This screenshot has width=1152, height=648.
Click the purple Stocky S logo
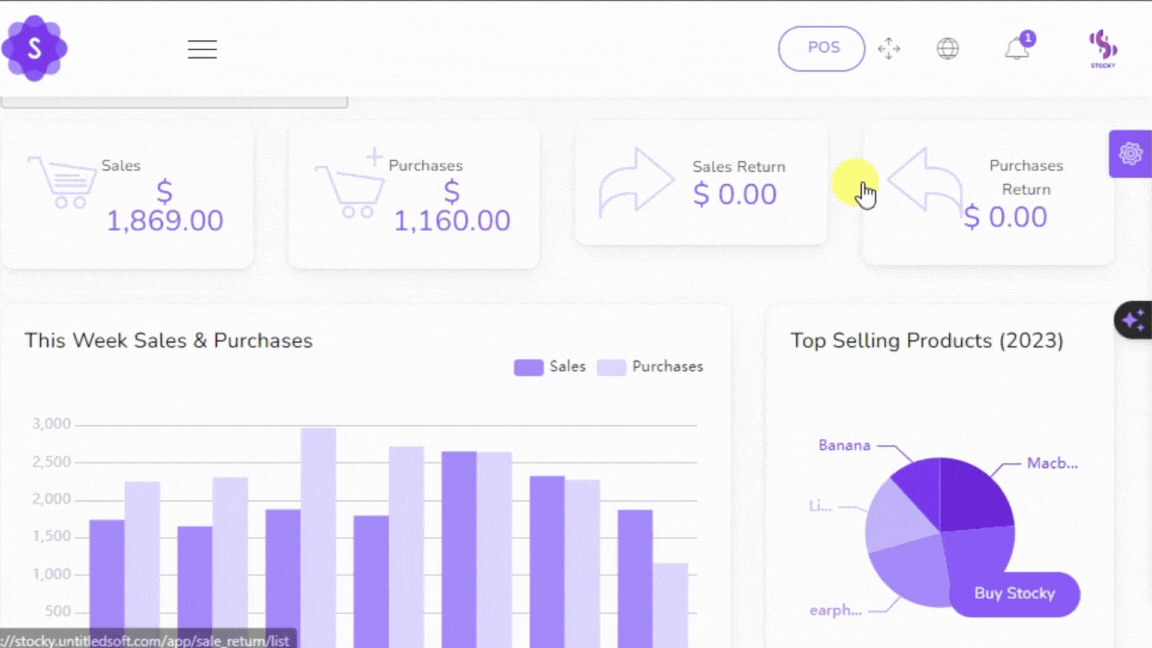34,48
